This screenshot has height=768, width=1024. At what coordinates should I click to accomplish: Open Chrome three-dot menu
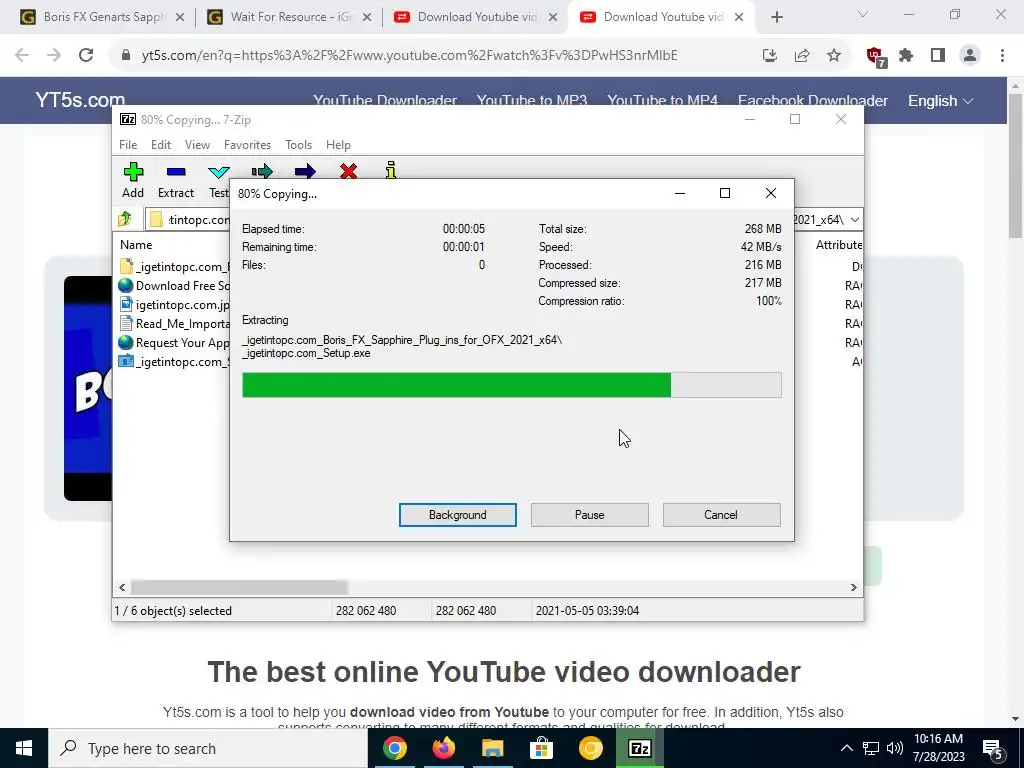1002,56
